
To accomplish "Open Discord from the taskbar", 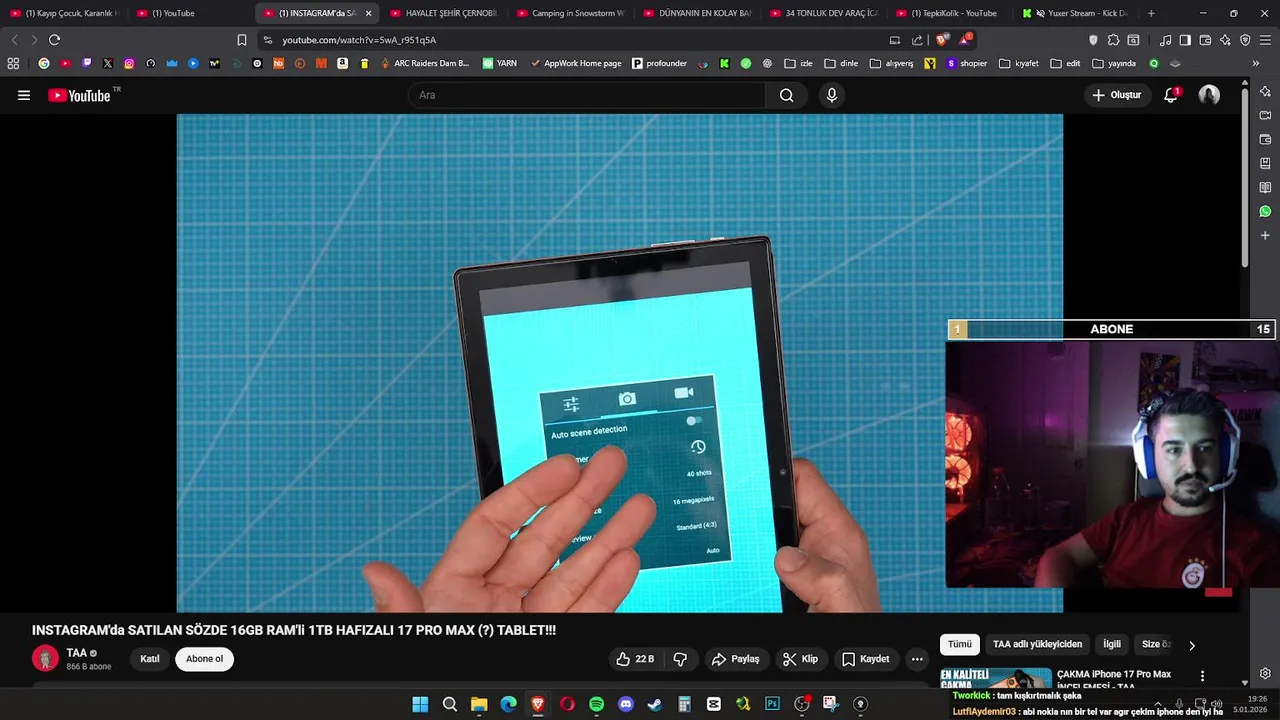I will 626,704.
